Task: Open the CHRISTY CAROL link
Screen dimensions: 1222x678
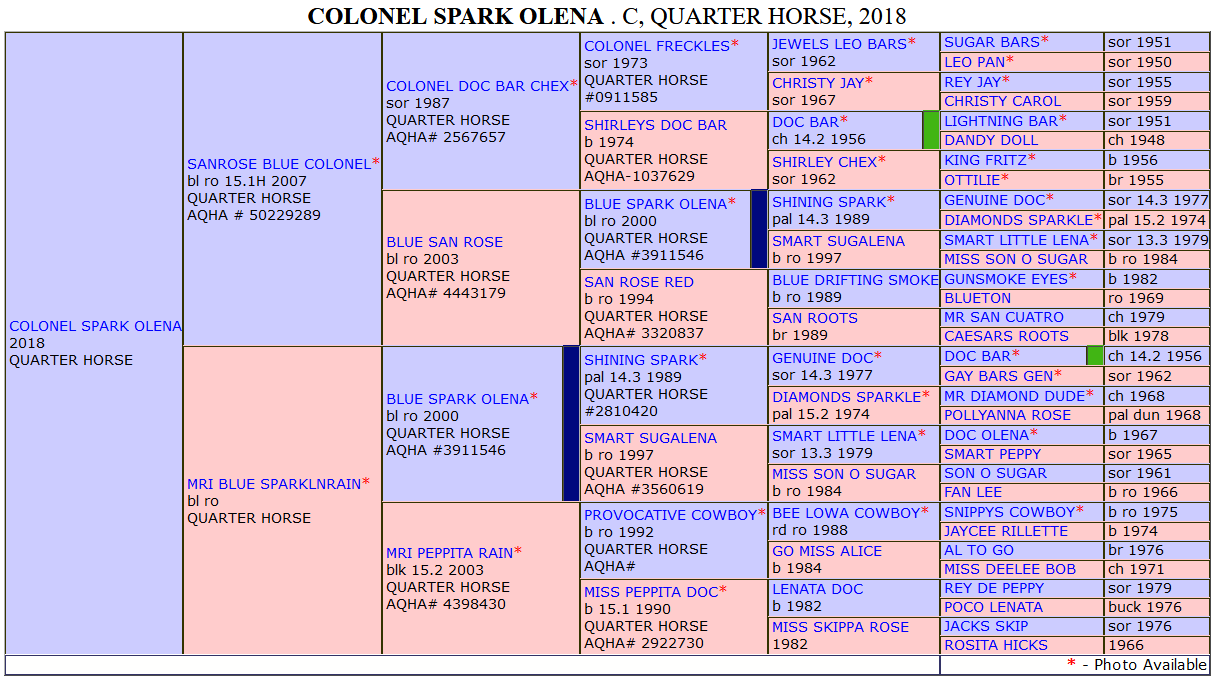Action: [x=1003, y=101]
